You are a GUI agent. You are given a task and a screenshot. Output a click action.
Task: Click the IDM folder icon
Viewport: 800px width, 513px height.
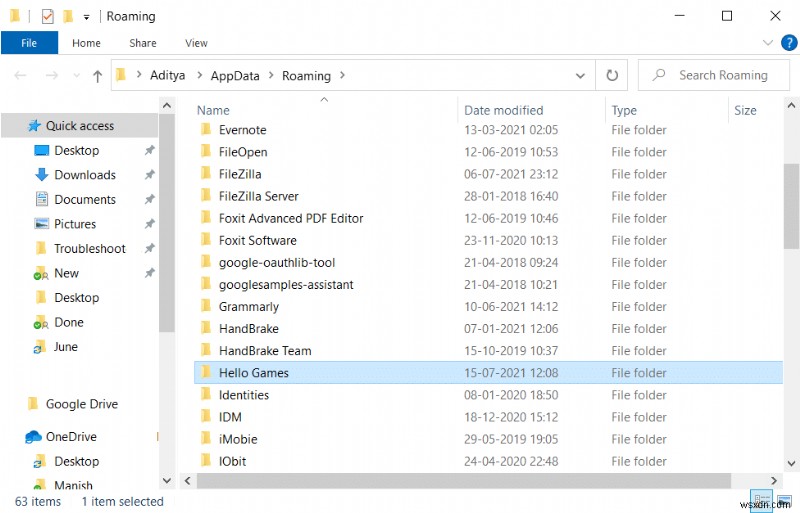tap(206, 417)
